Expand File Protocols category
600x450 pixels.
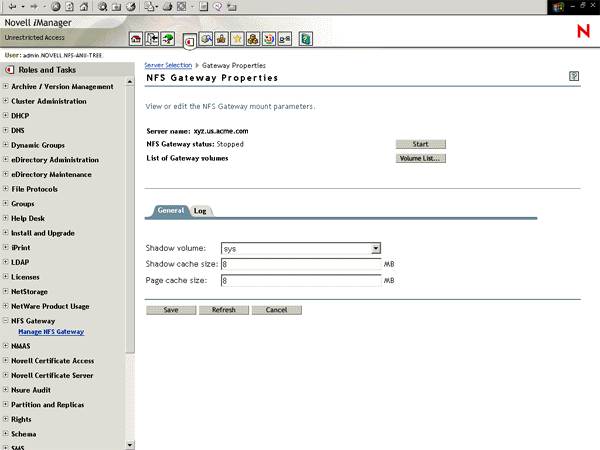tap(5, 189)
